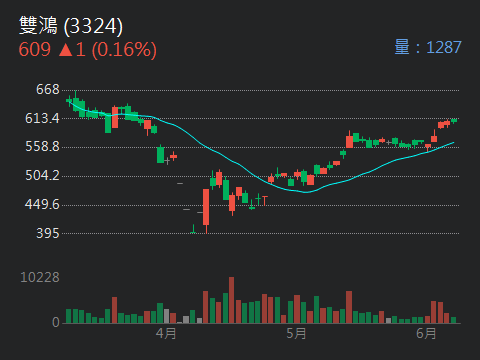Click the 558.8 price axis label

42,147
